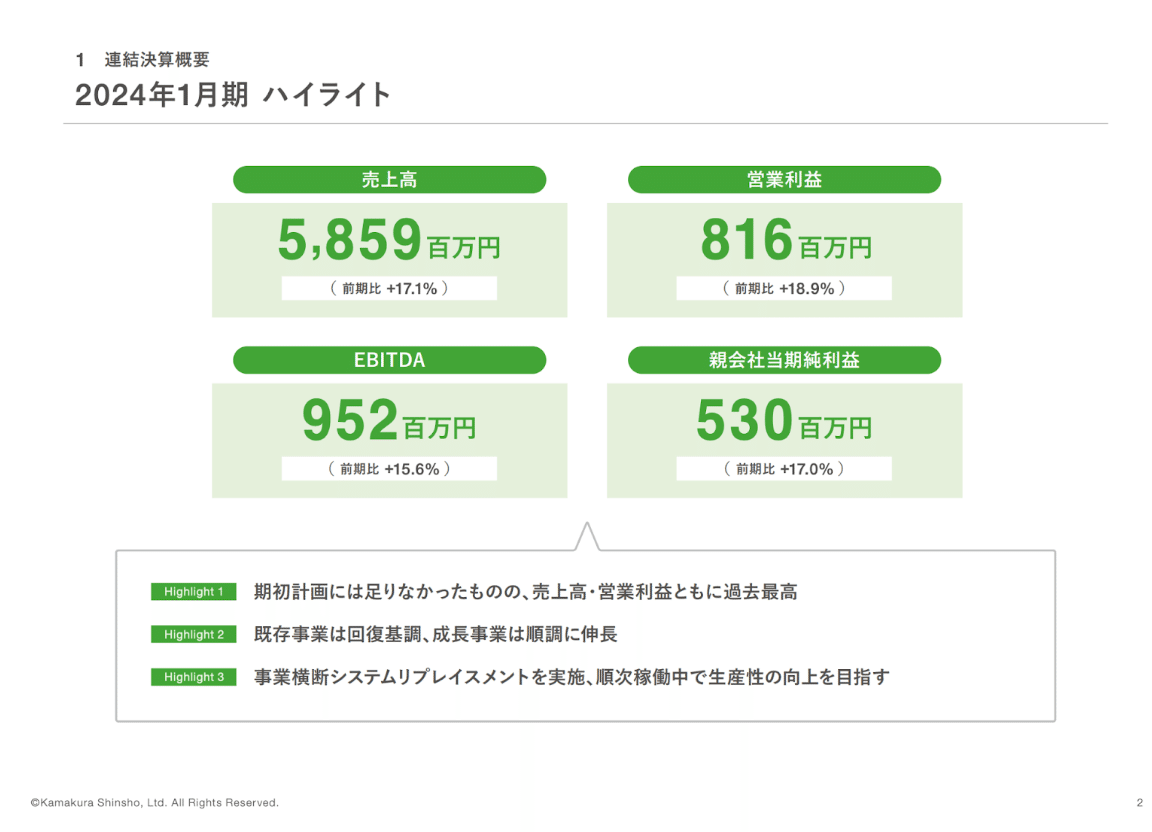Click the 530百万円 net income figure

click(x=784, y=421)
